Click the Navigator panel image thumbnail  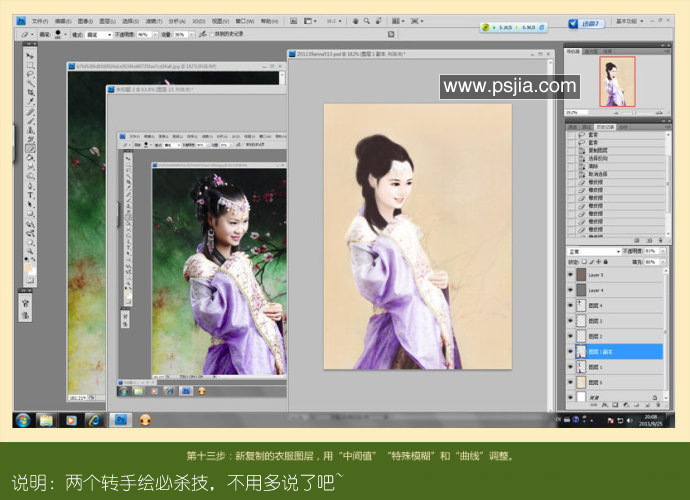pyautogui.click(x=617, y=81)
